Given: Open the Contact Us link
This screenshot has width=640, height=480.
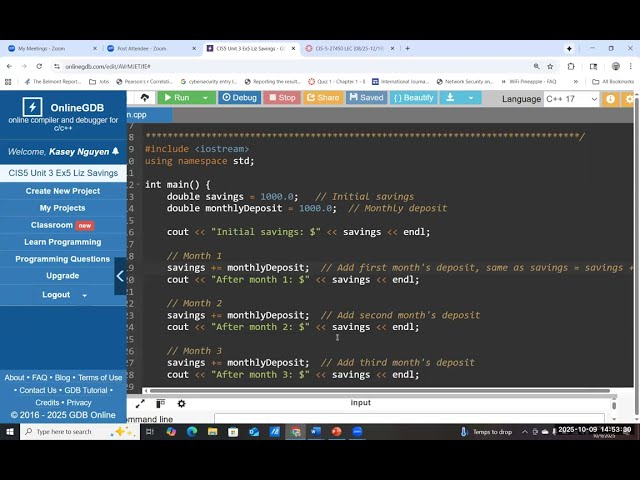Looking at the screenshot, I should pyautogui.click(x=38, y=390).
